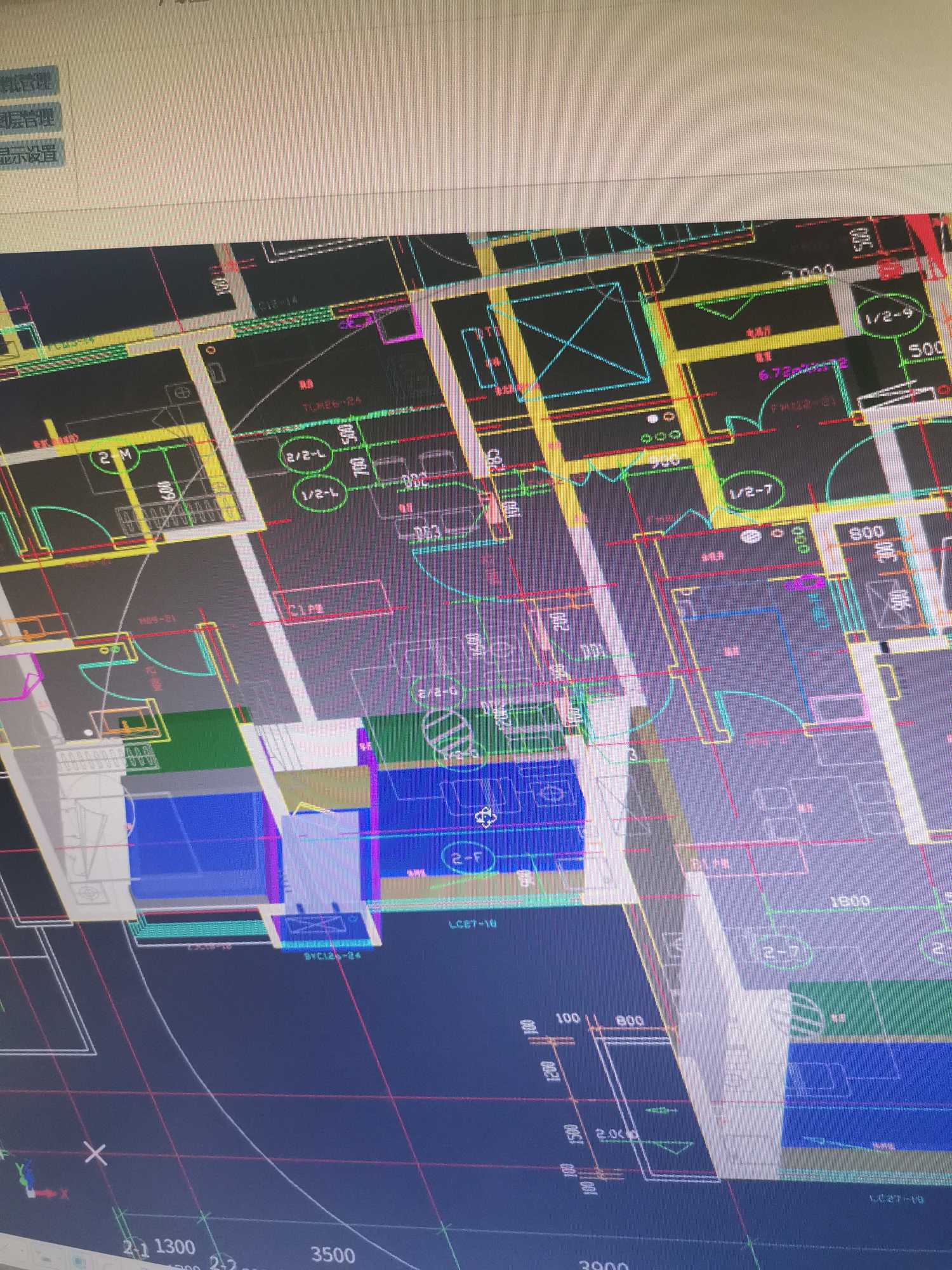The height and width of the screenshot is (1270, 952).
Task: Select the 1/2-7 grid axis bubble
Action: point(752,491)
